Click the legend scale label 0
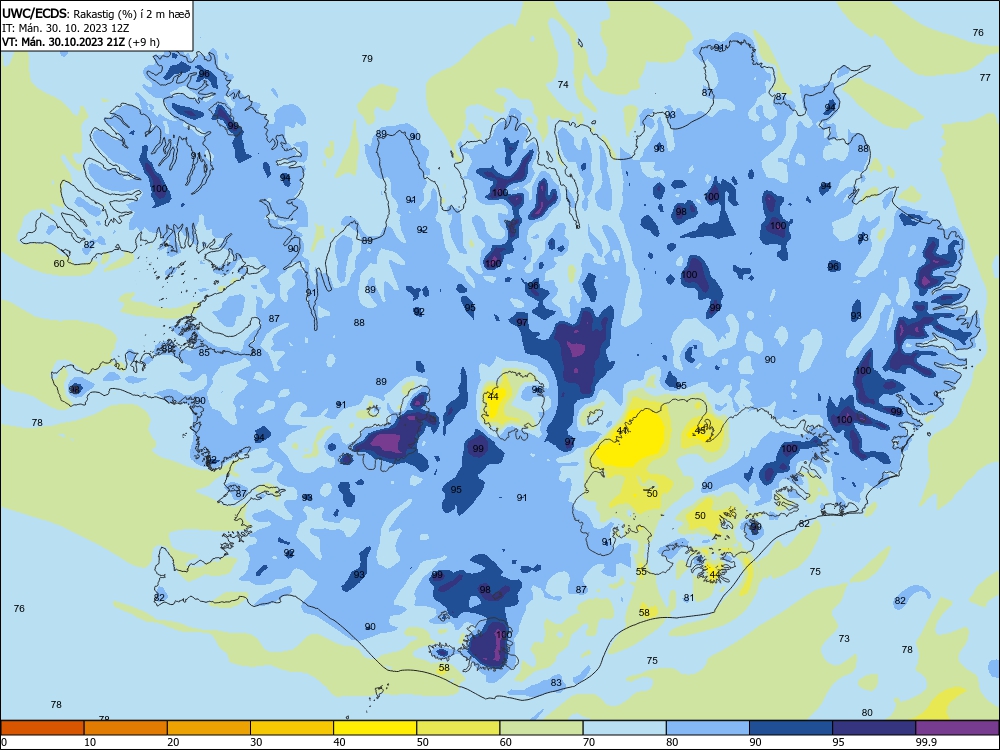Image resolution: width=1000 pixels, height=750 pixels. [x=4, y=742]
